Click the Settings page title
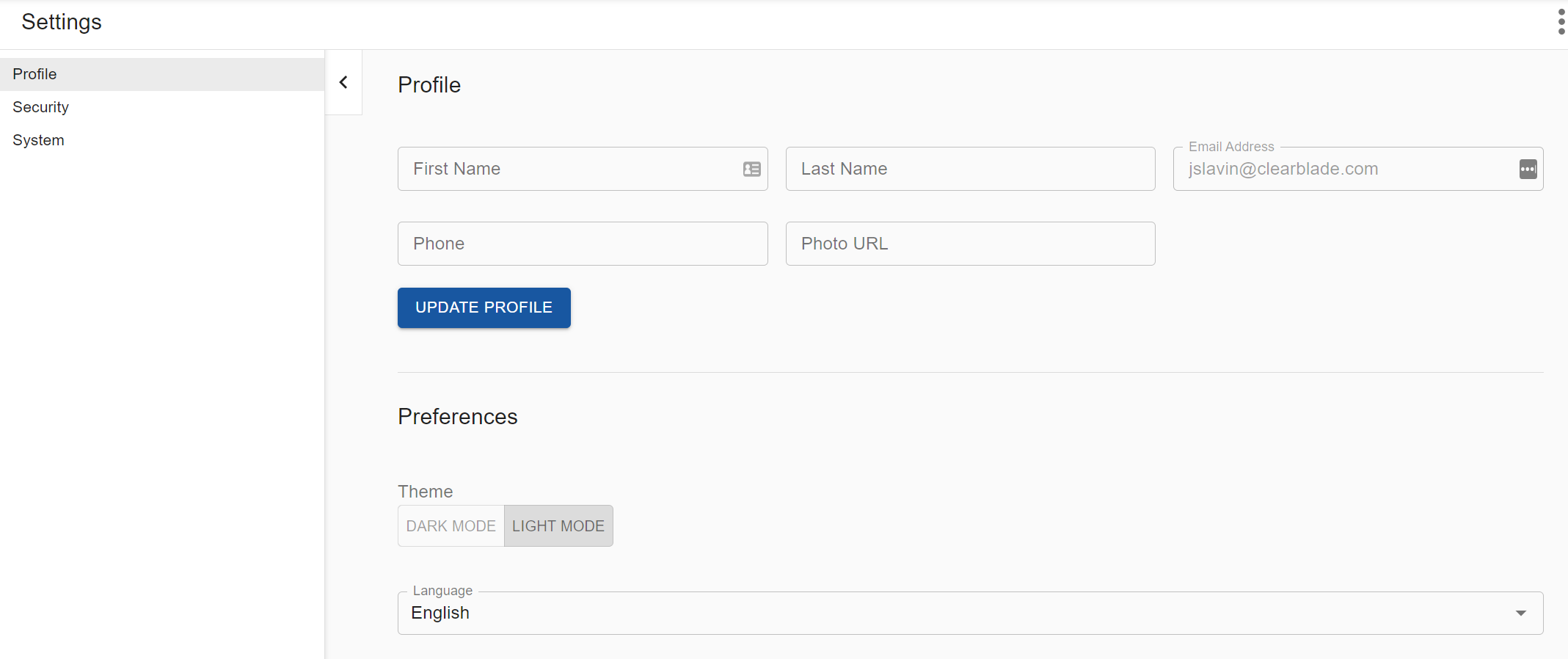The width and height of the screenshot is (1568, 659). pyautogui.click(x=62, y=22)
